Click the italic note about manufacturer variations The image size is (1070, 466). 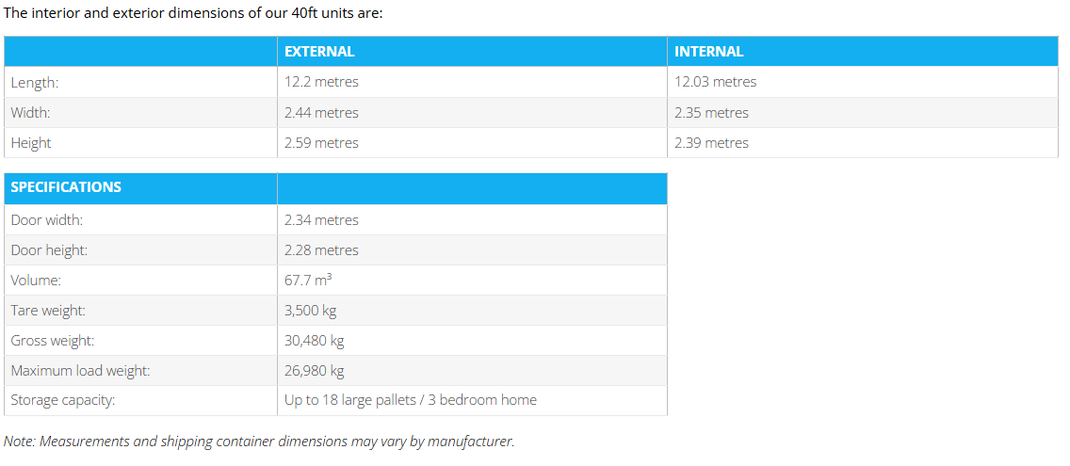[x=259, y=441]
